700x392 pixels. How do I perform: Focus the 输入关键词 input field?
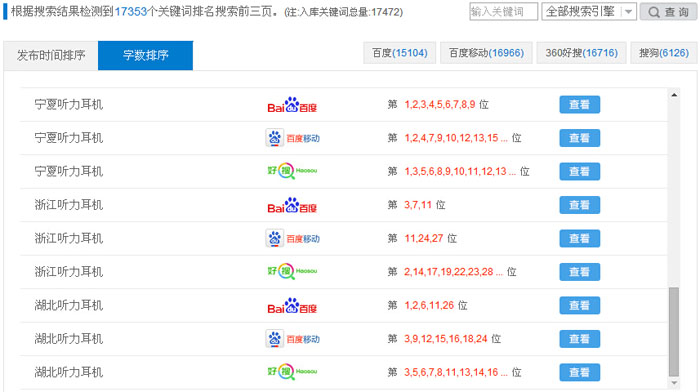503,12
